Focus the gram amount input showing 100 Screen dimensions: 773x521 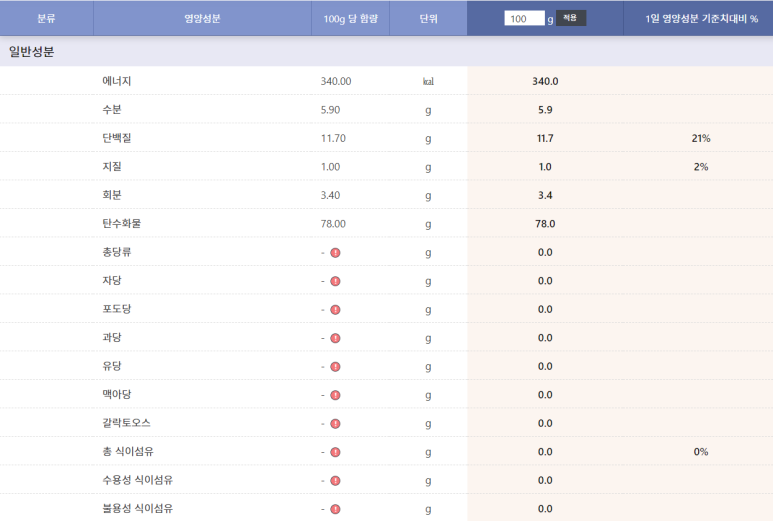pyautogui.click(x=525, y=19)
